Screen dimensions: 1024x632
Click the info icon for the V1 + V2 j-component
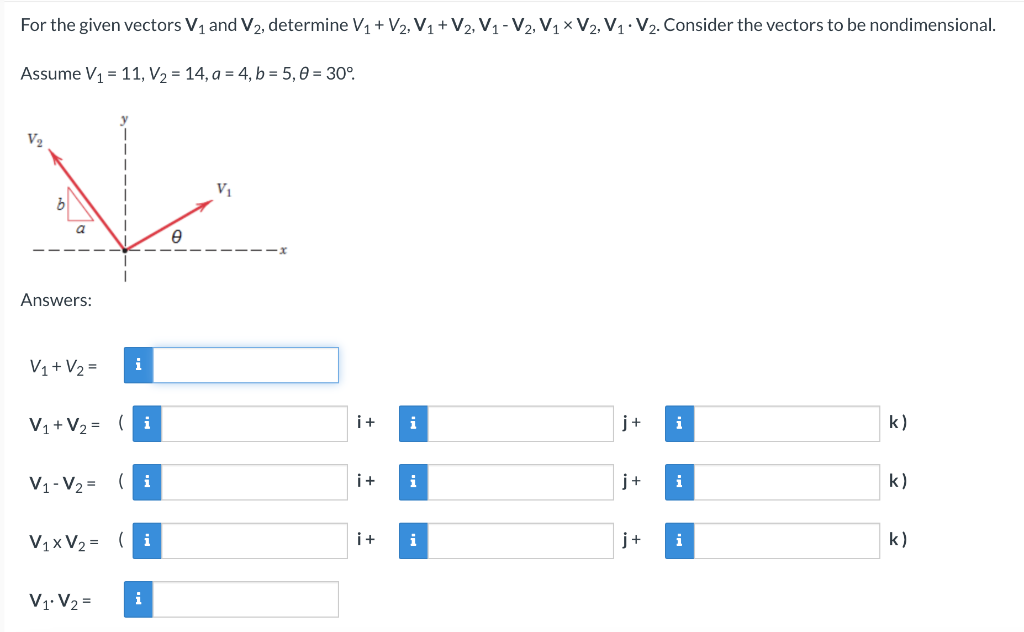[x=411, y=423]
